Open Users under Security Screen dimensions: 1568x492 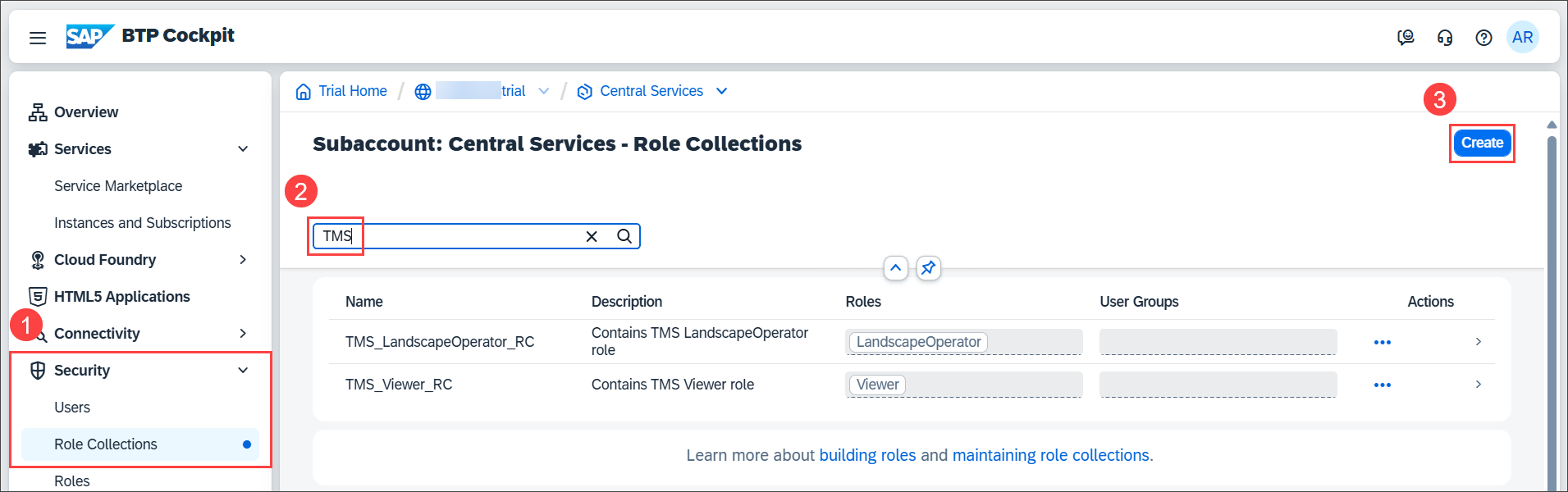pos(72,408)
